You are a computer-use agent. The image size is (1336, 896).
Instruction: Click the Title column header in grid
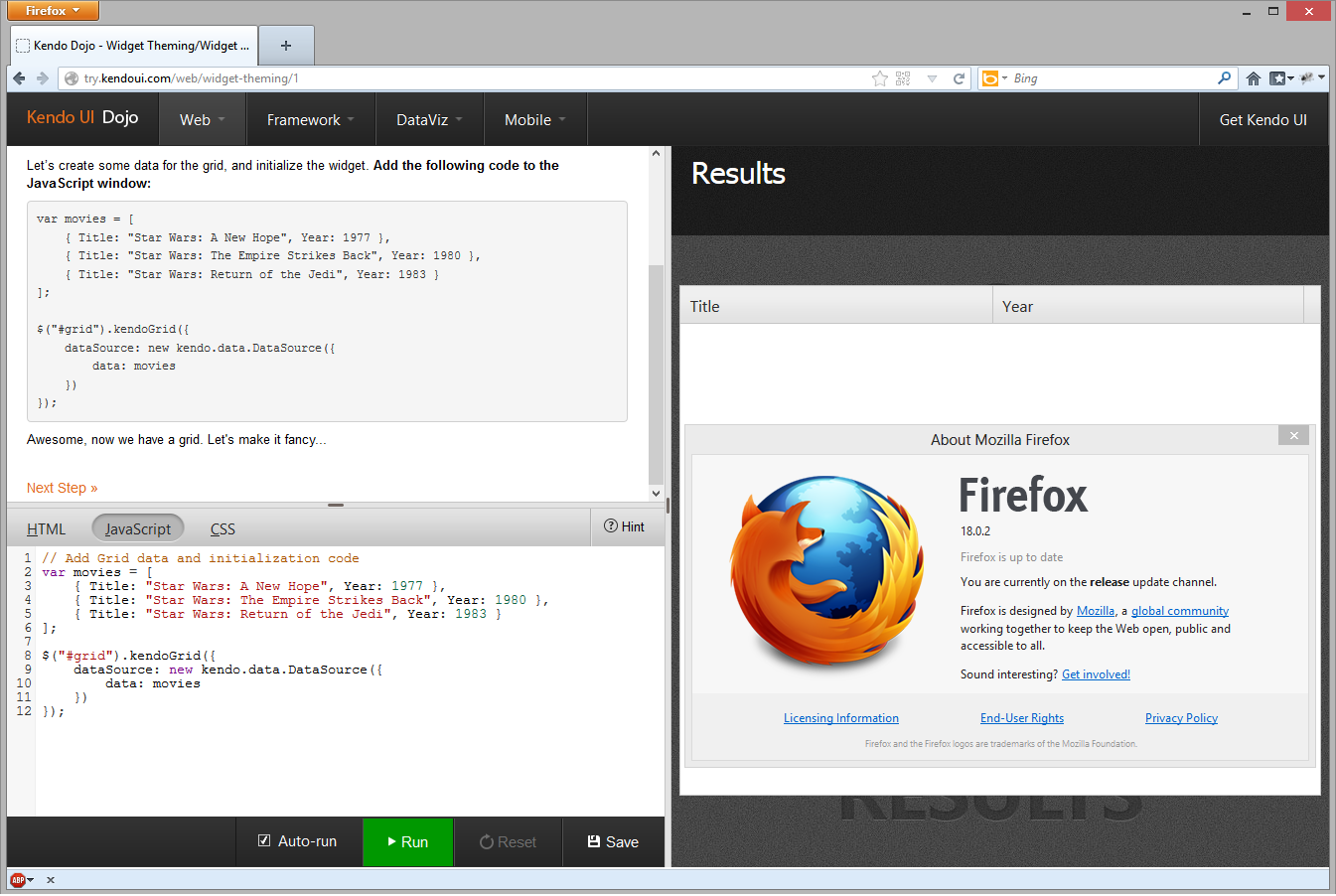(x=836, y=306)
